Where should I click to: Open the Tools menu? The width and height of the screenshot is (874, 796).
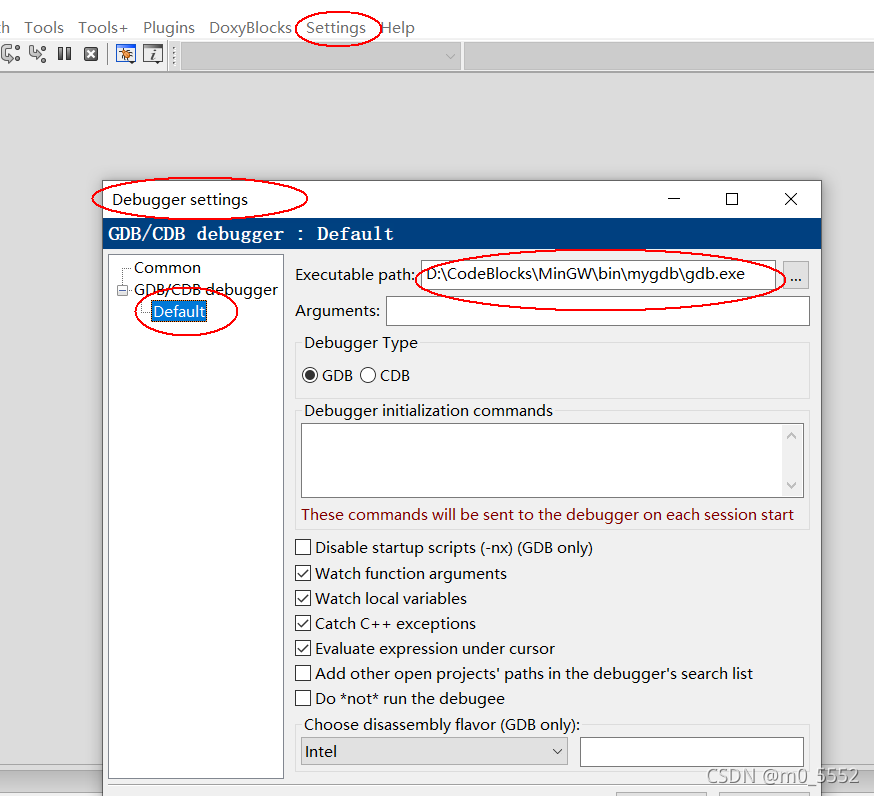point(43,27)
